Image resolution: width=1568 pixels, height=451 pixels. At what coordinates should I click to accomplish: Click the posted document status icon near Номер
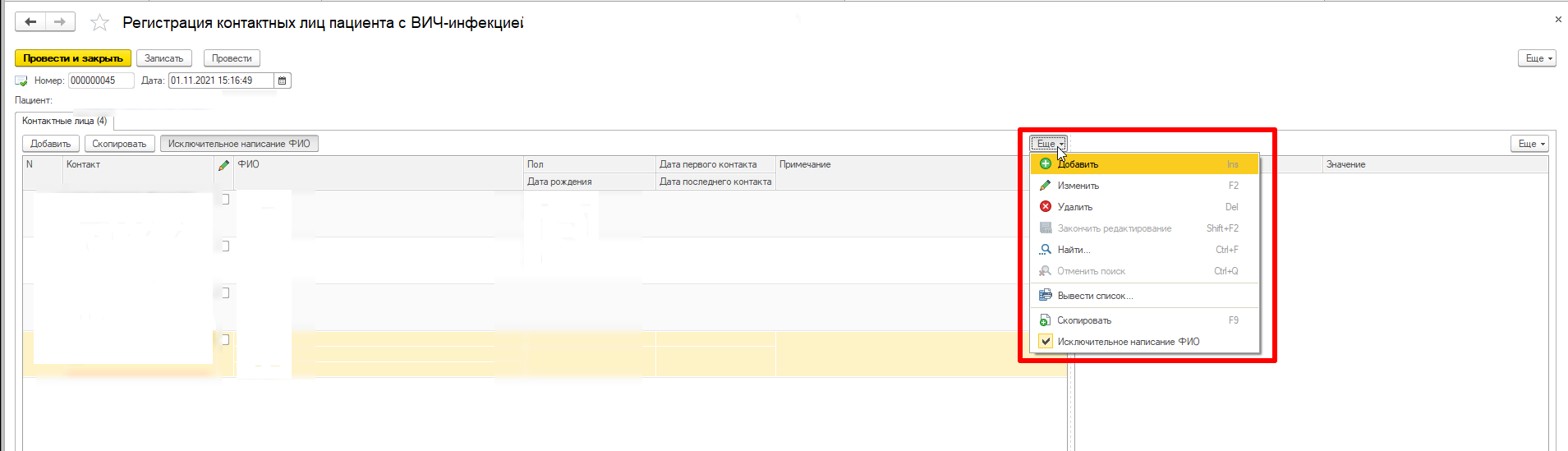click(21, 81)
